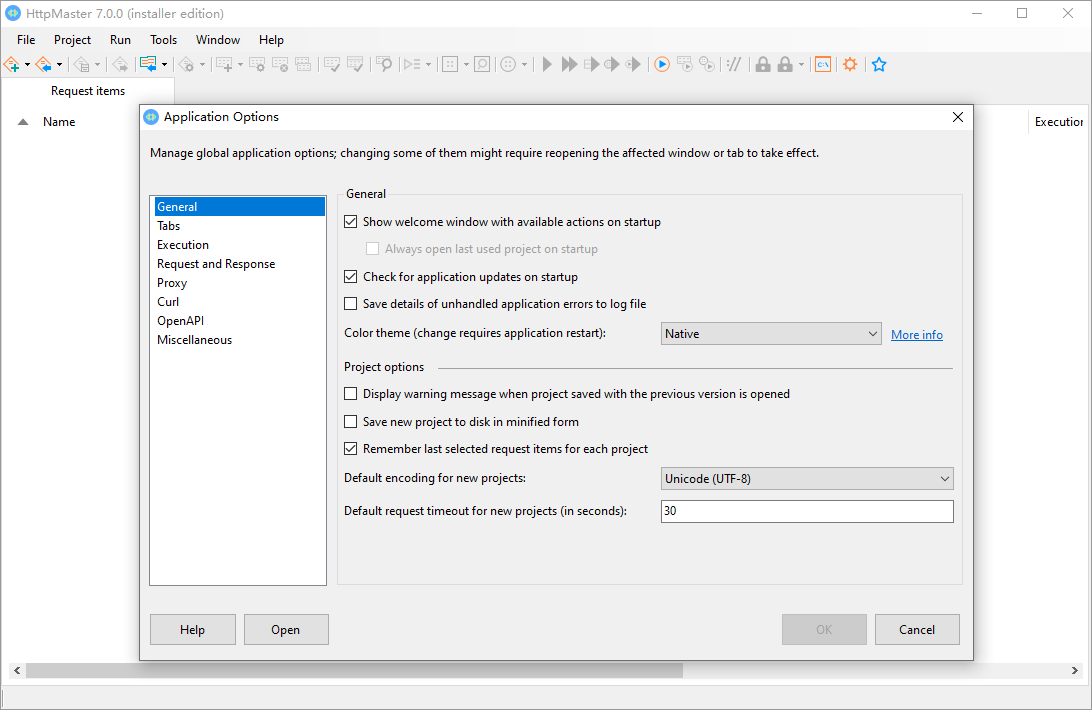Expand dropdown arrow beside add request item icon
This screenshot has width=1092, height=710.
coord(240,65)
